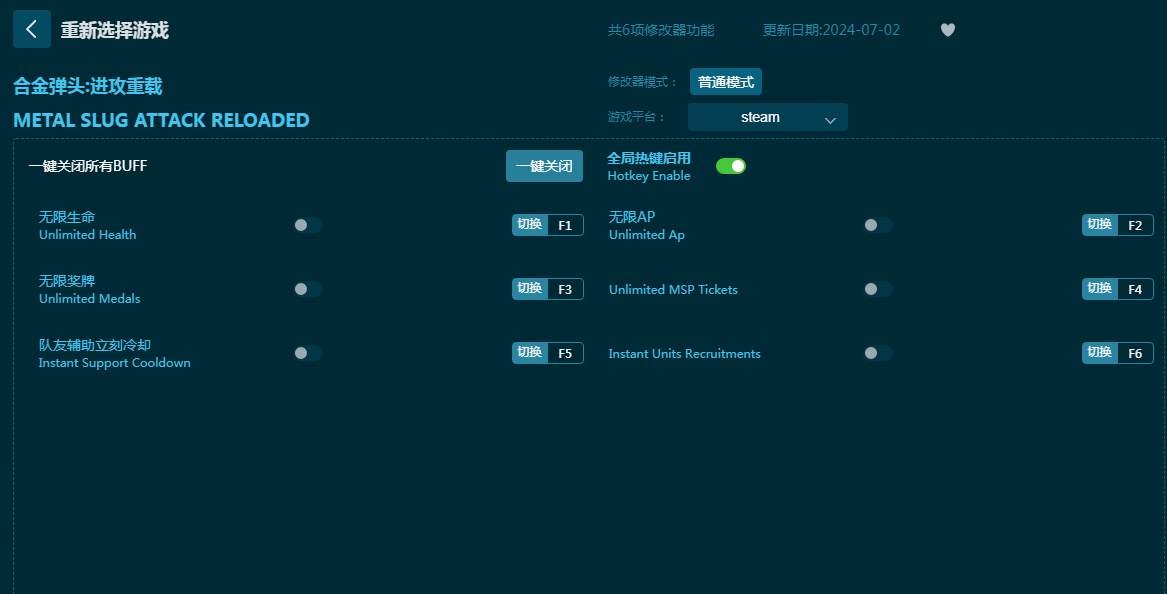1167x594 pixels.
Task: Click the METAL SLUG ATTACK RELOADED title
Action: coord(162,120)
